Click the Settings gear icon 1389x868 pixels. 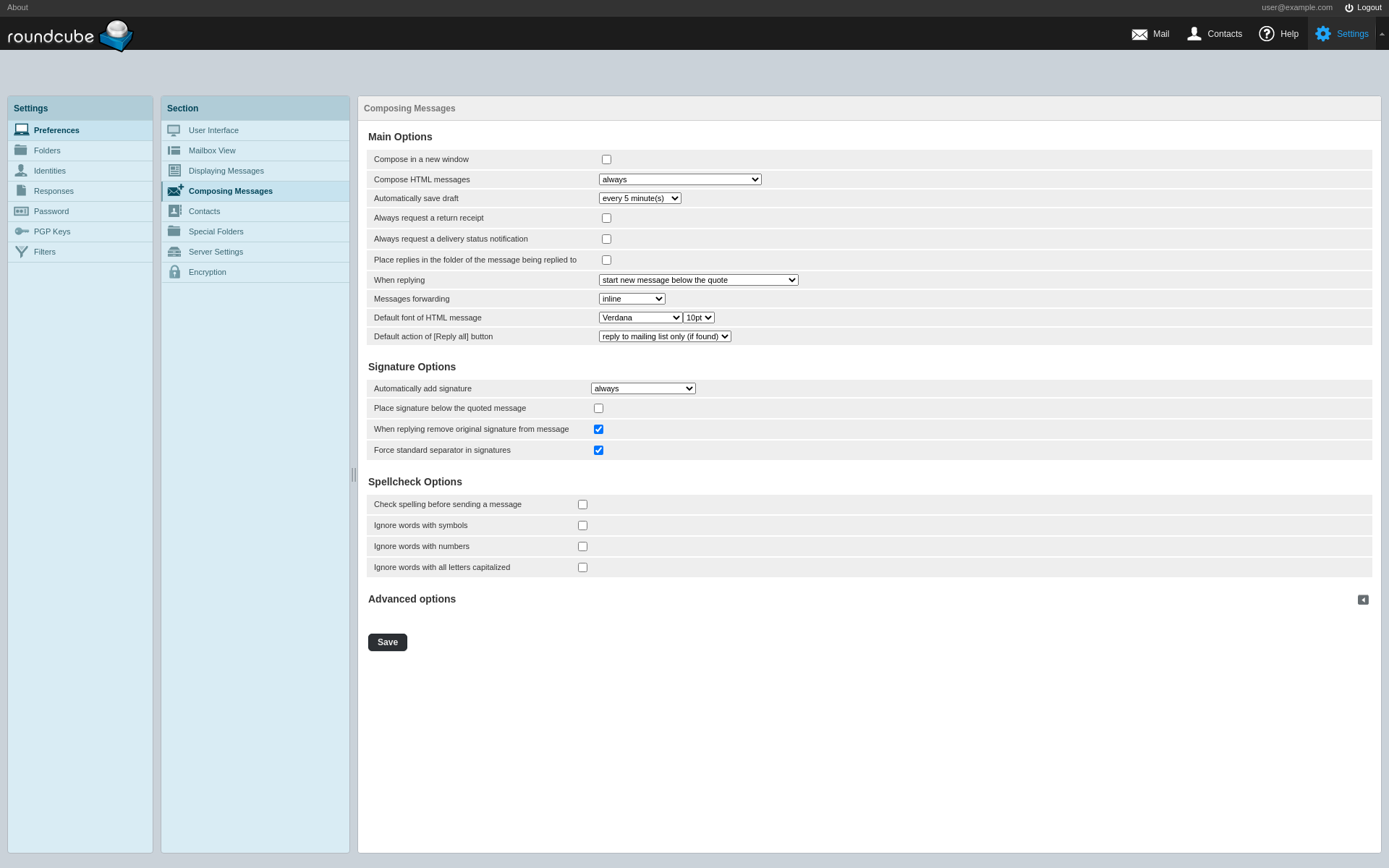point(1323,34)
